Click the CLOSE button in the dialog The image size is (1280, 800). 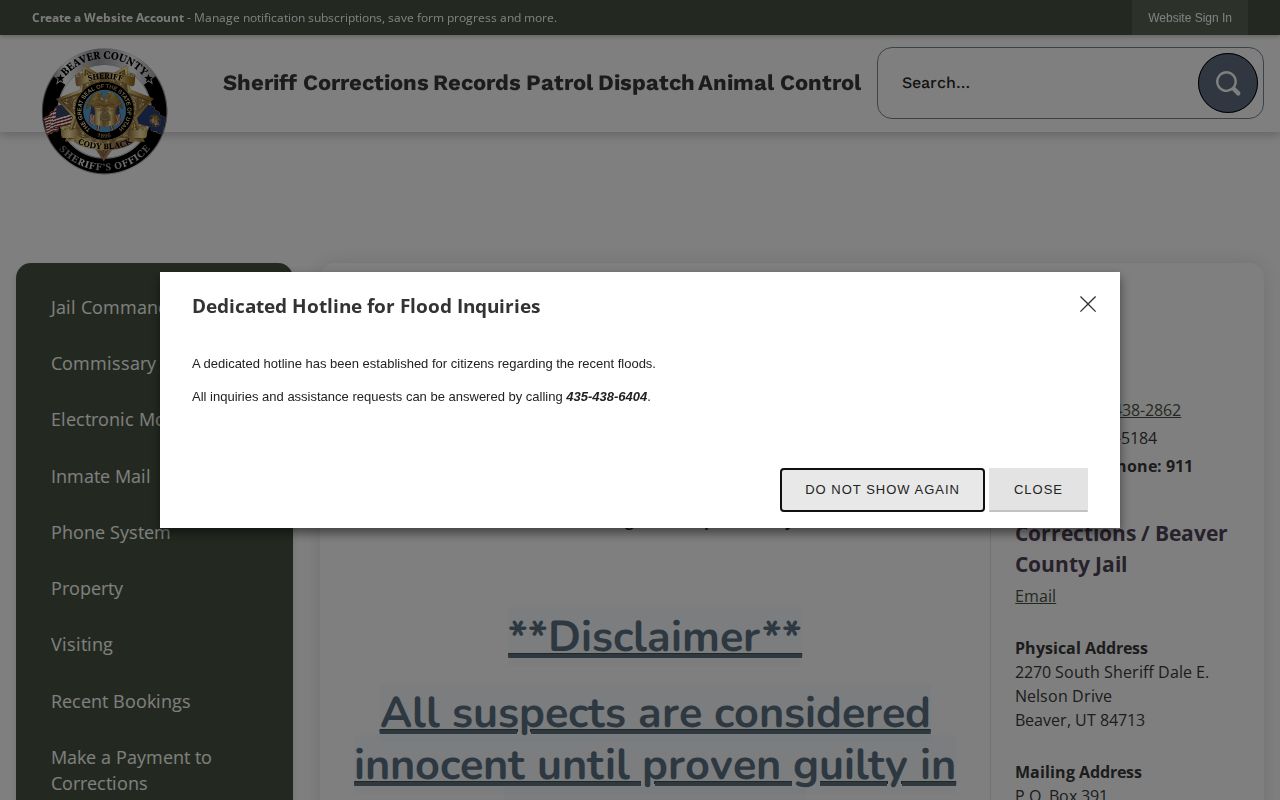point(1038,489)
